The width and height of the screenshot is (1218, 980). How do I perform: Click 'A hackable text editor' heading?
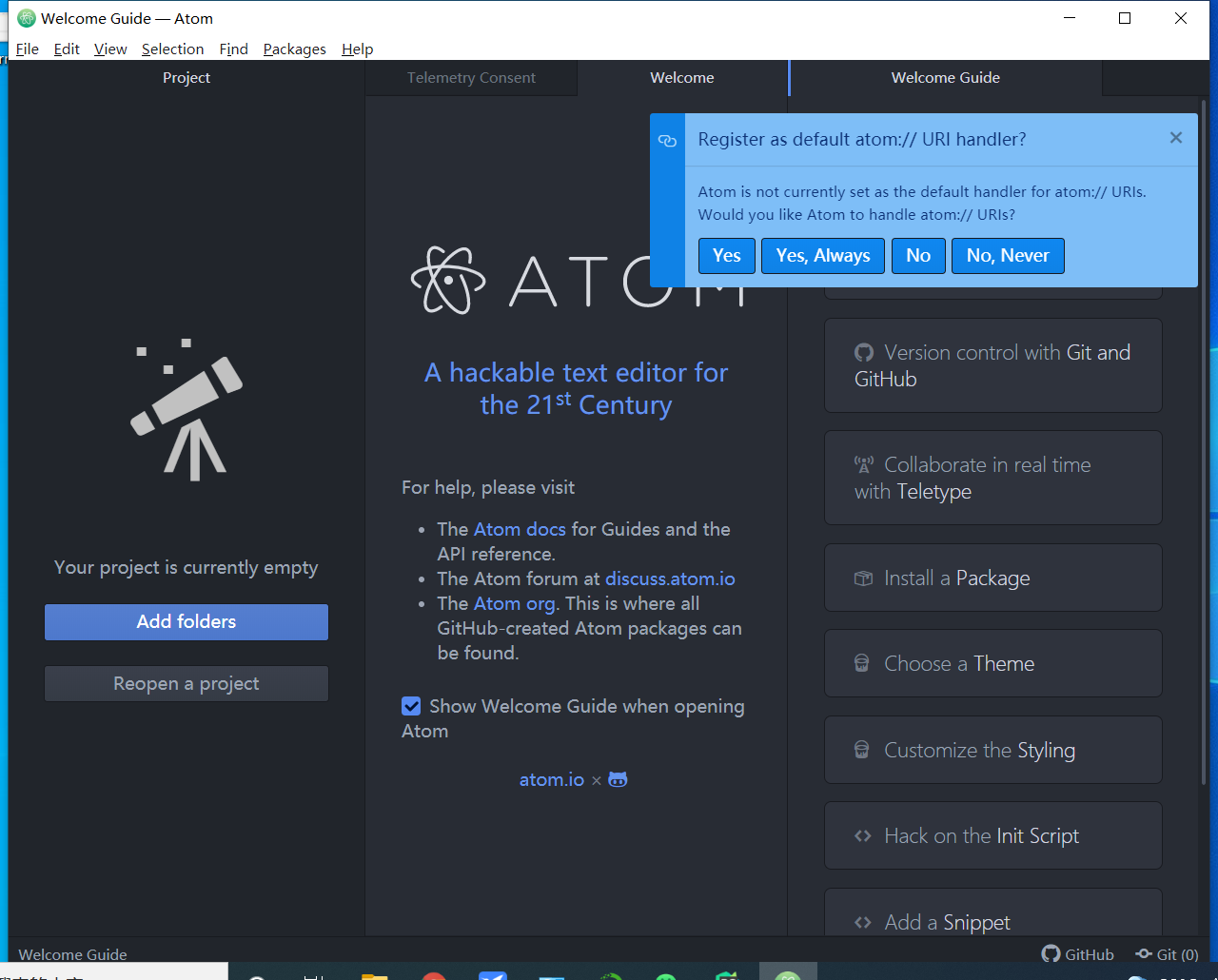(x=576, y=388)
